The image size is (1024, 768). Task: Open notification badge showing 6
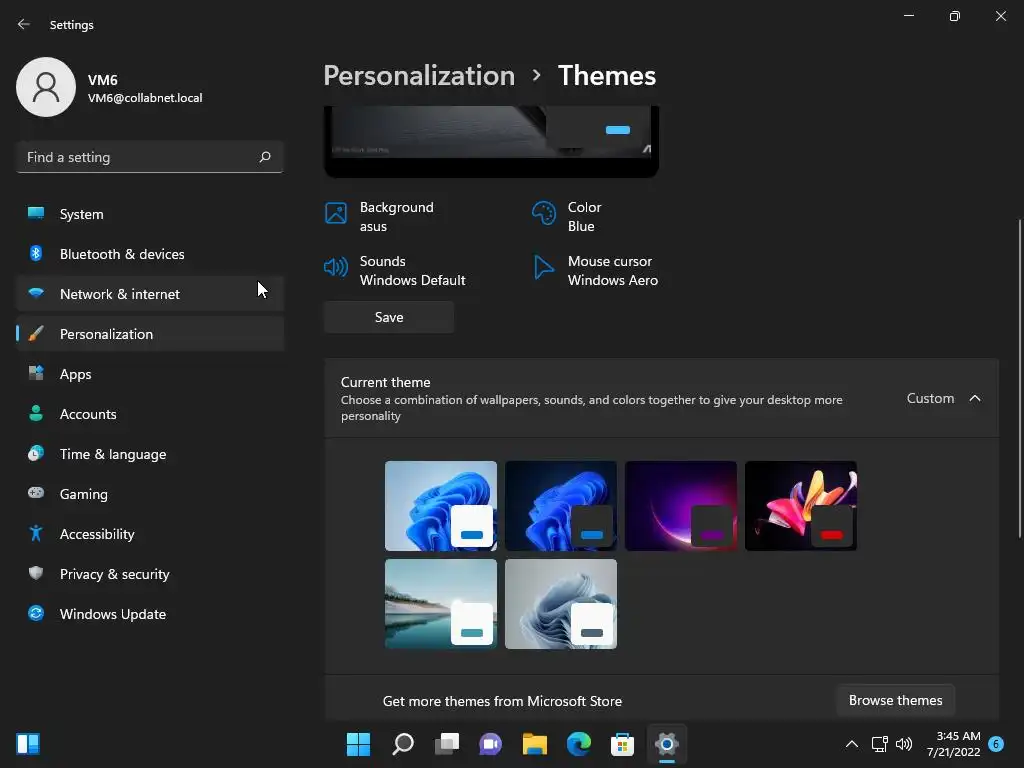click(996, 744)
